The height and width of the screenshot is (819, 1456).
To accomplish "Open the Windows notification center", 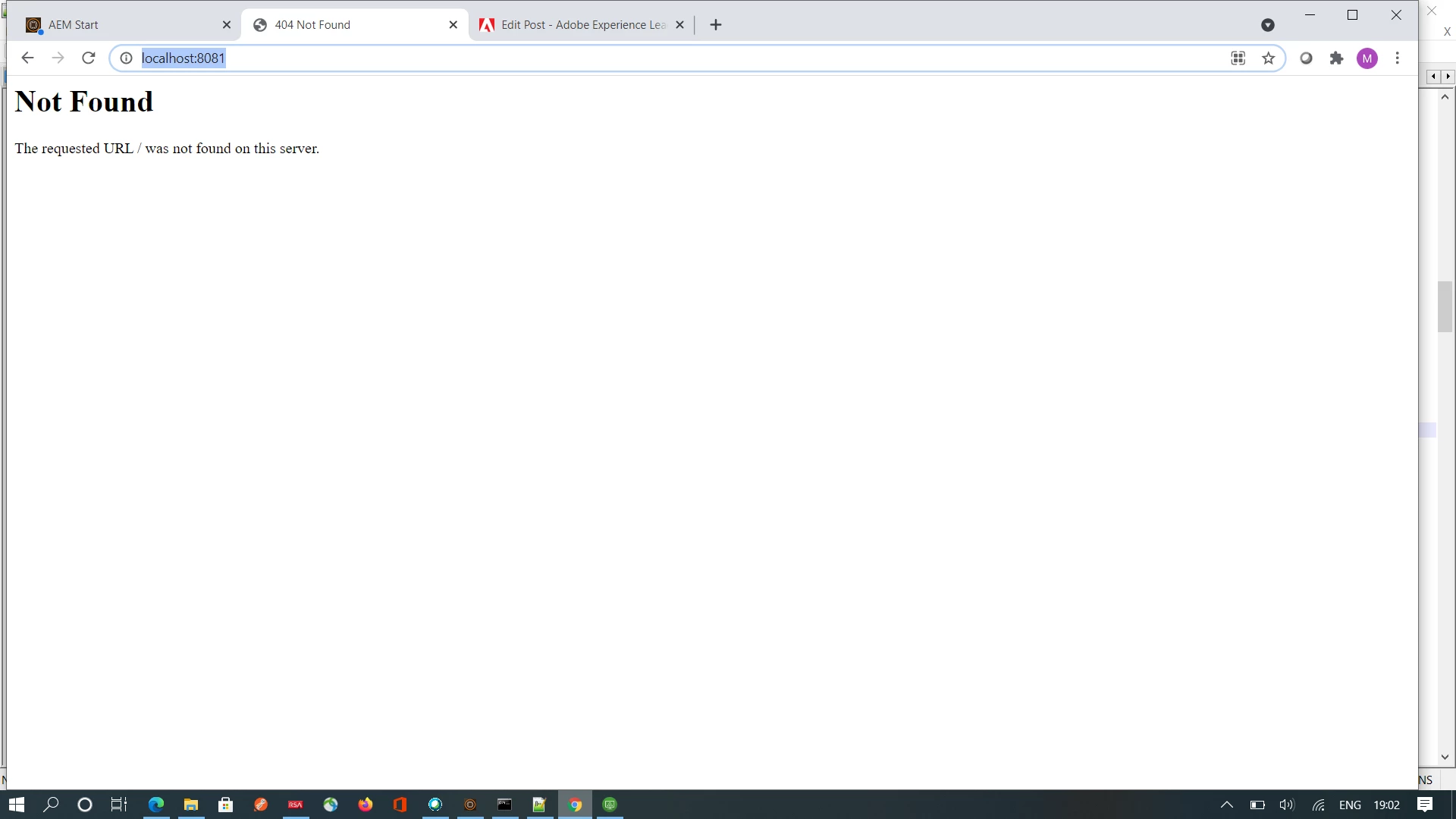I will (1425, 805).
